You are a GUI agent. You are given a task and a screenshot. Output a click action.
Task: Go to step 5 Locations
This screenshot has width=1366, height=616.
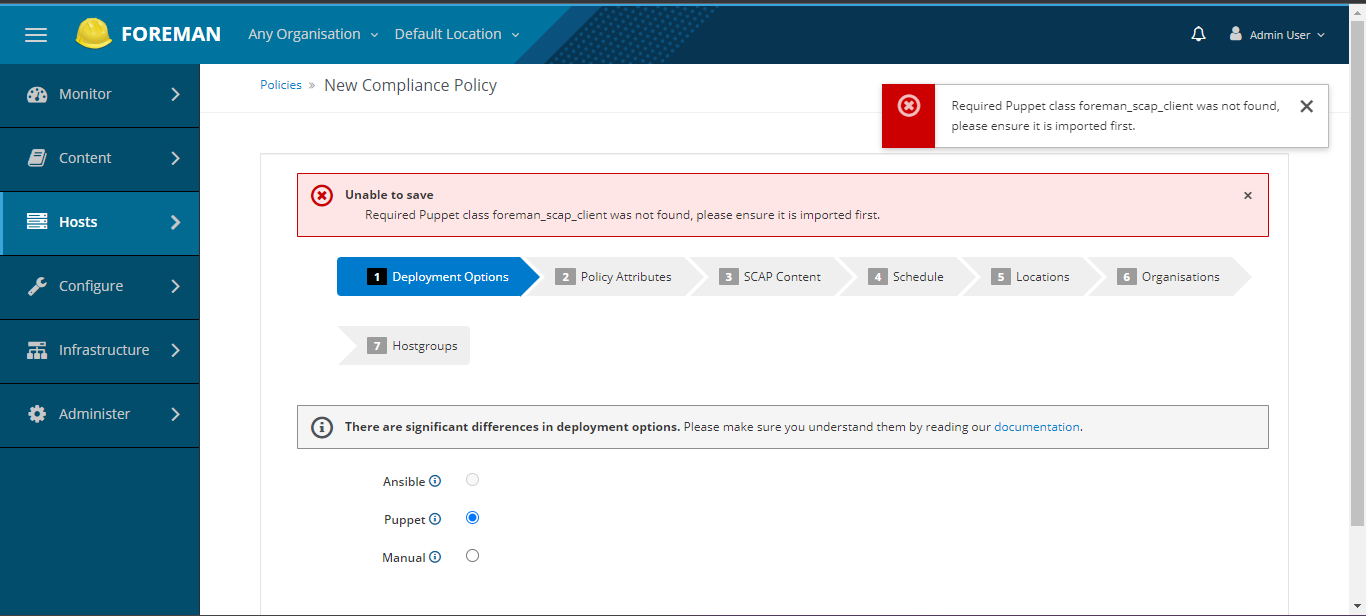pos(1032,277)
